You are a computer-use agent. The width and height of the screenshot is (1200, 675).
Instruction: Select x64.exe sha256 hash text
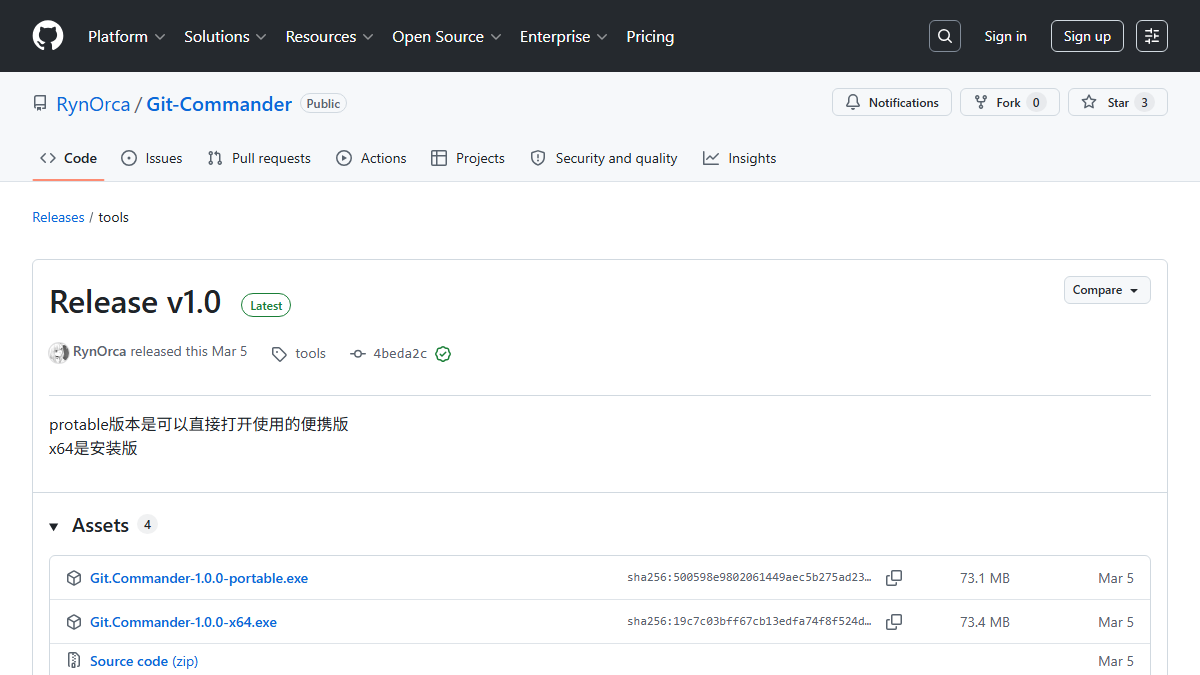pyautogui.click(x=749, y=622)
